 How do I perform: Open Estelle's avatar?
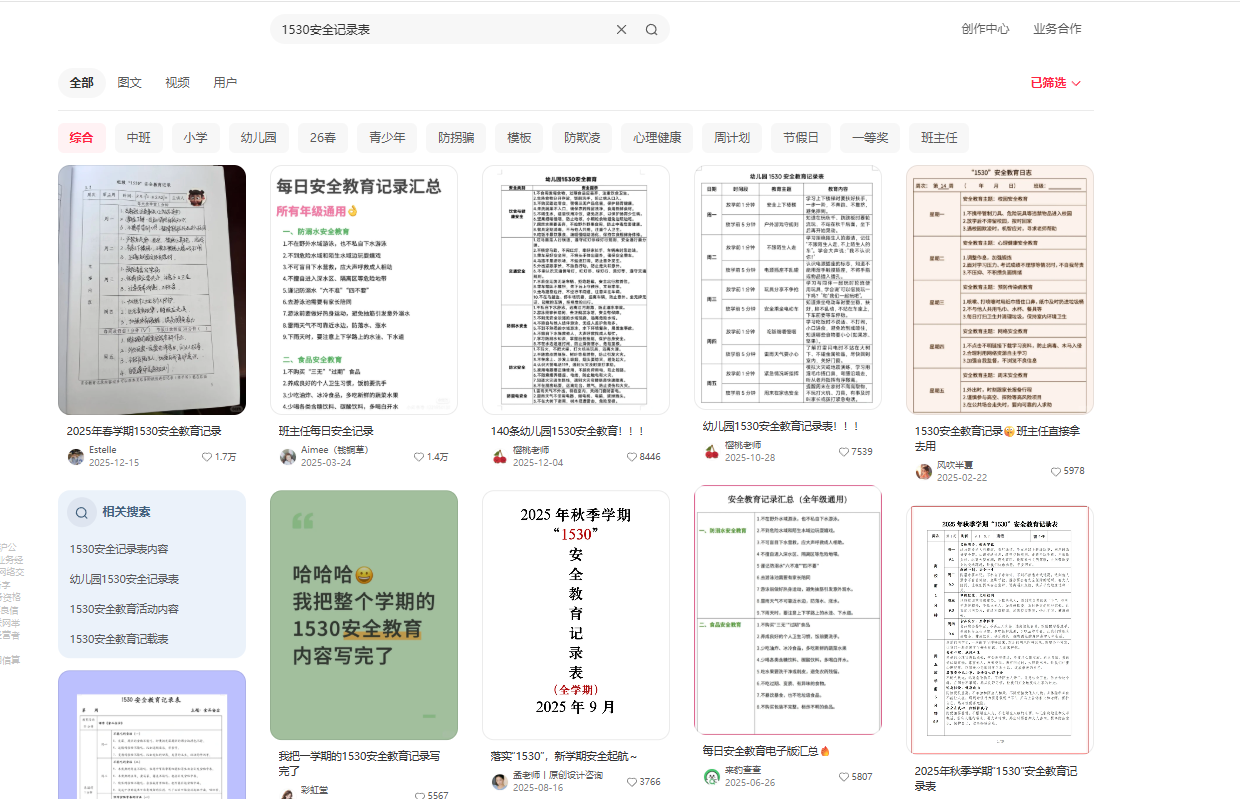(x=76, y=457)
